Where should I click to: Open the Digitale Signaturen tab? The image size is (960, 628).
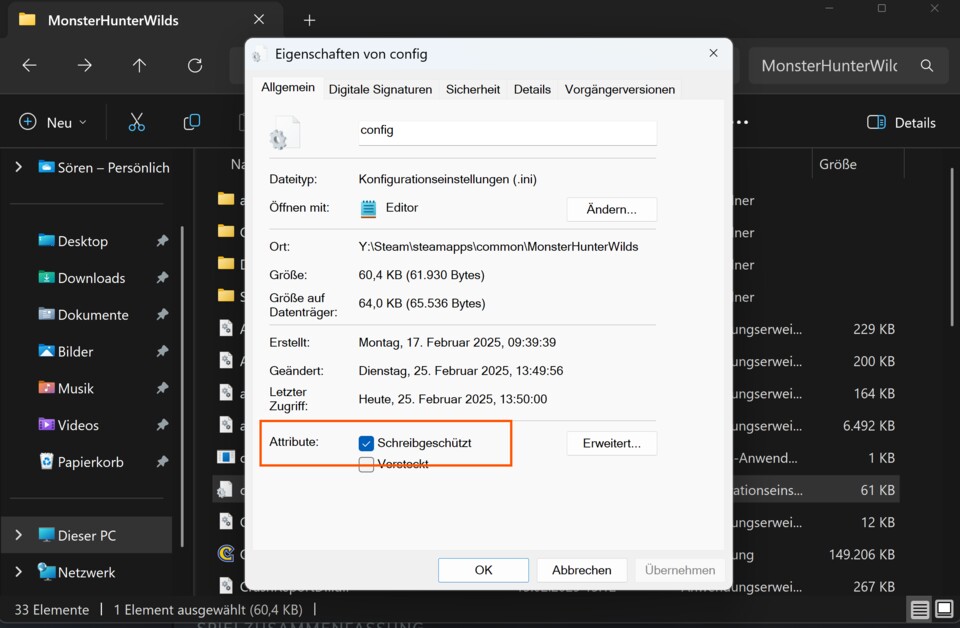pos(380,89)
